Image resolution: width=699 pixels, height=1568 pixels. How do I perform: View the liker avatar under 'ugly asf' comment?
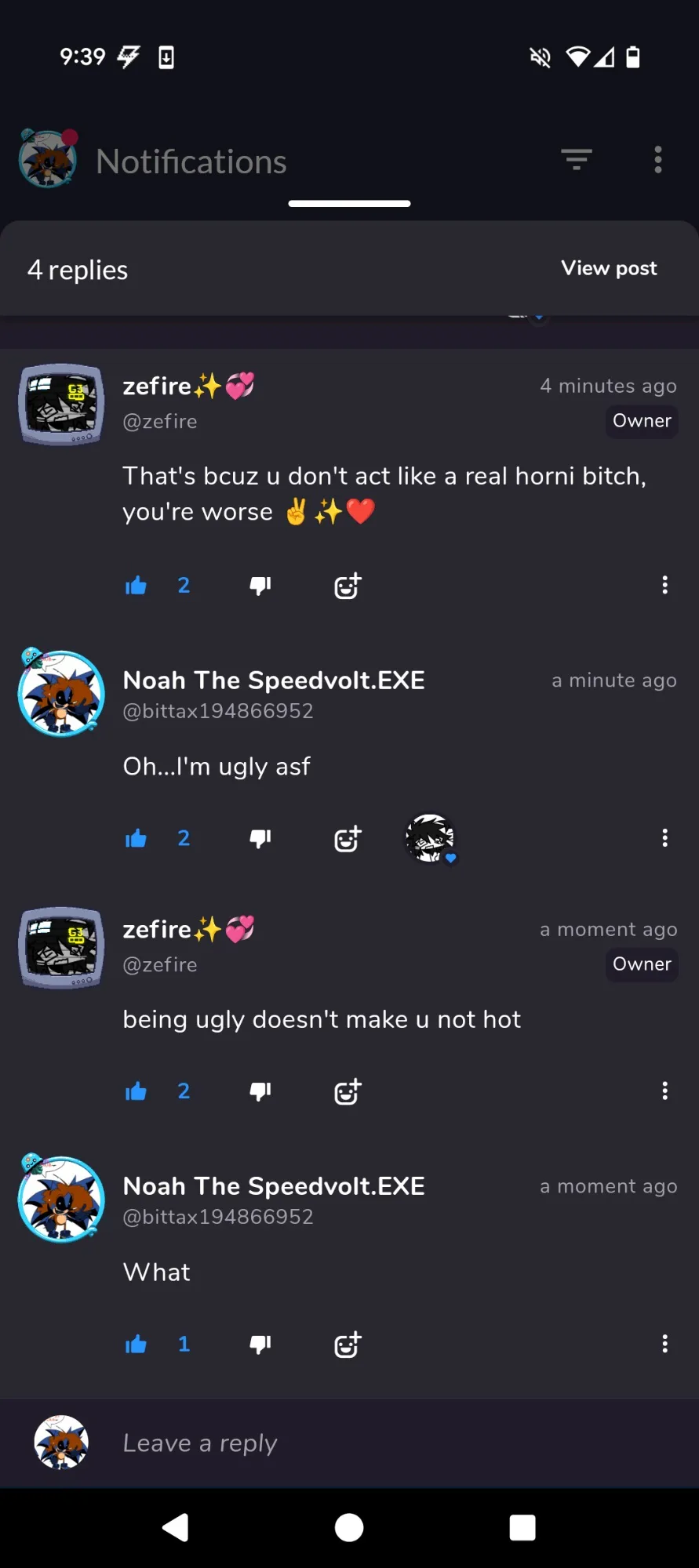430,838
